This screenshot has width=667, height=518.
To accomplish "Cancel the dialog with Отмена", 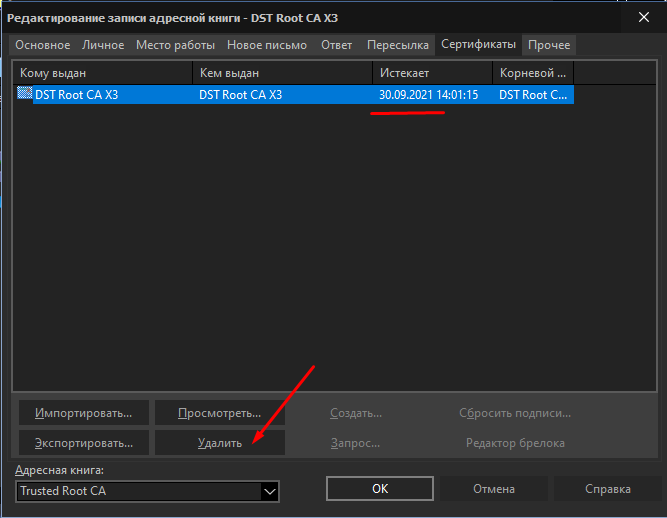I will pyautogui.click(x=494, y=489).
